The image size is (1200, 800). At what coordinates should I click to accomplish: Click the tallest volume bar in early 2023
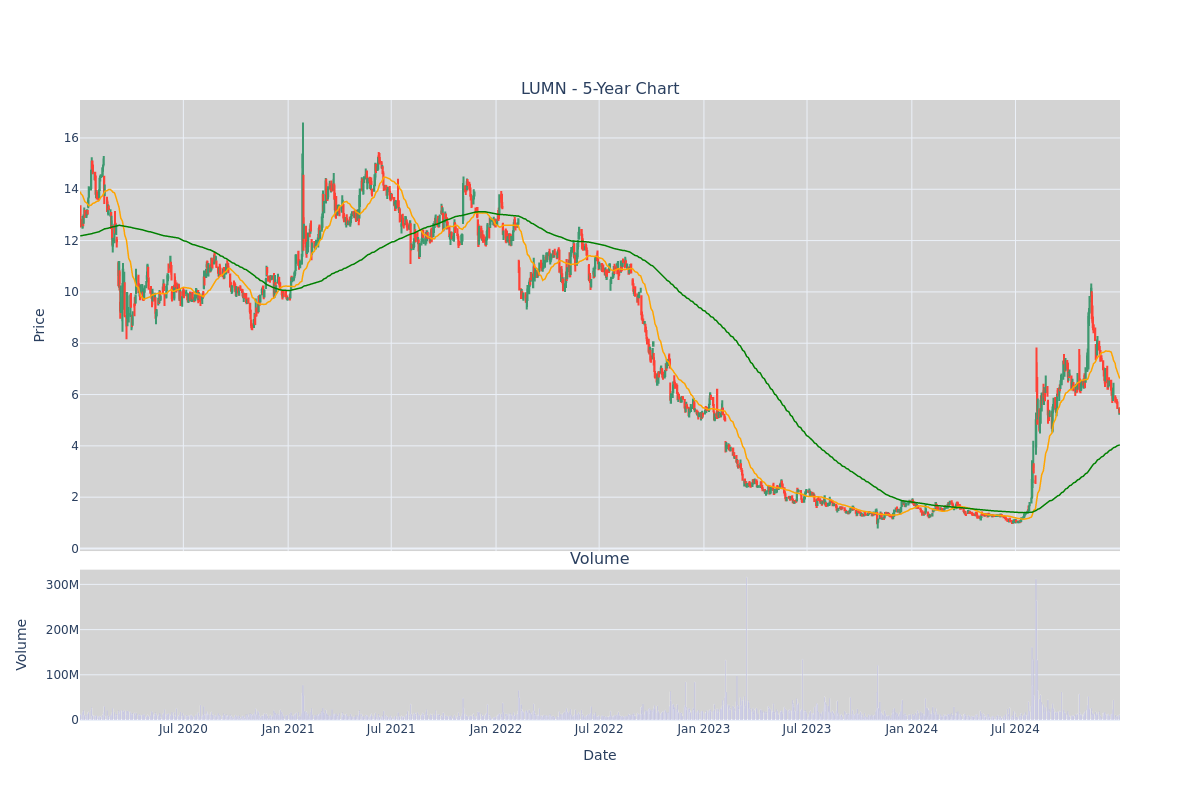click(x=746, y=648)
